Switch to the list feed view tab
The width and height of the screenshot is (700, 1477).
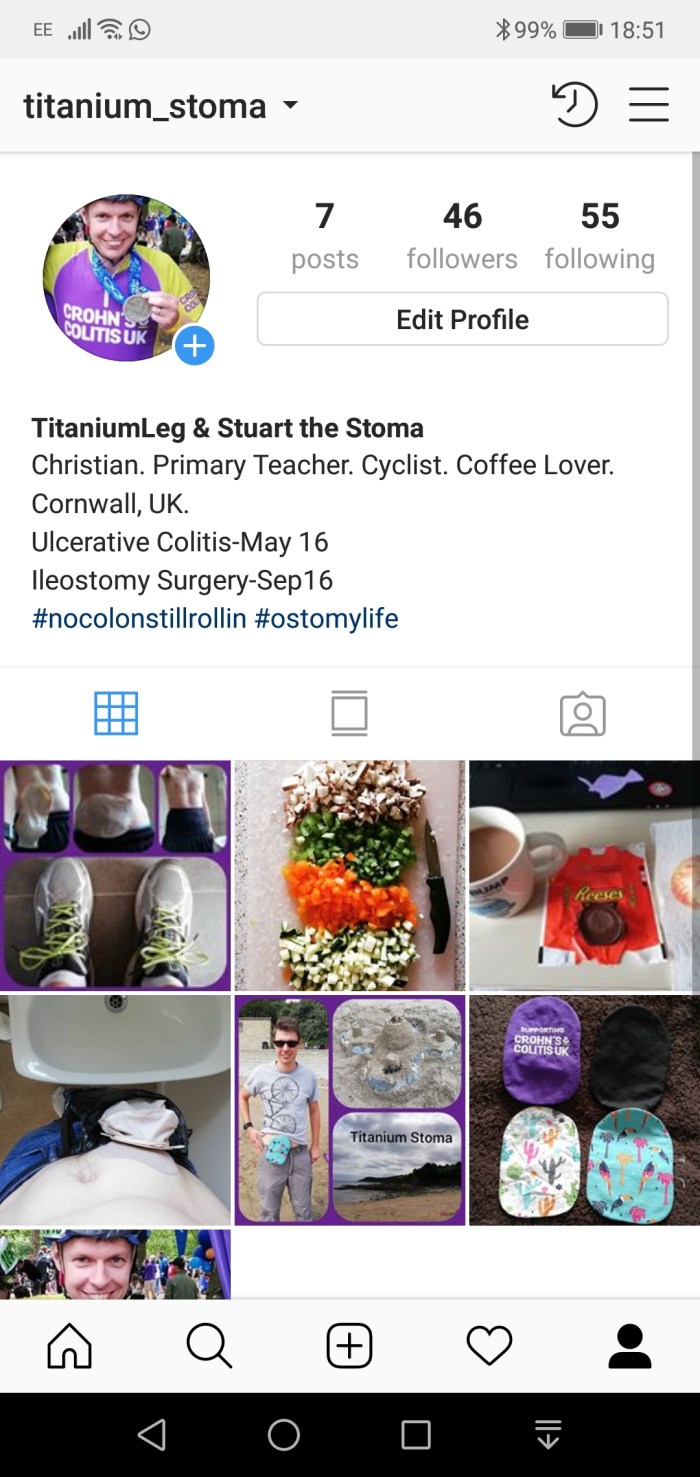[x=349, y=714]
